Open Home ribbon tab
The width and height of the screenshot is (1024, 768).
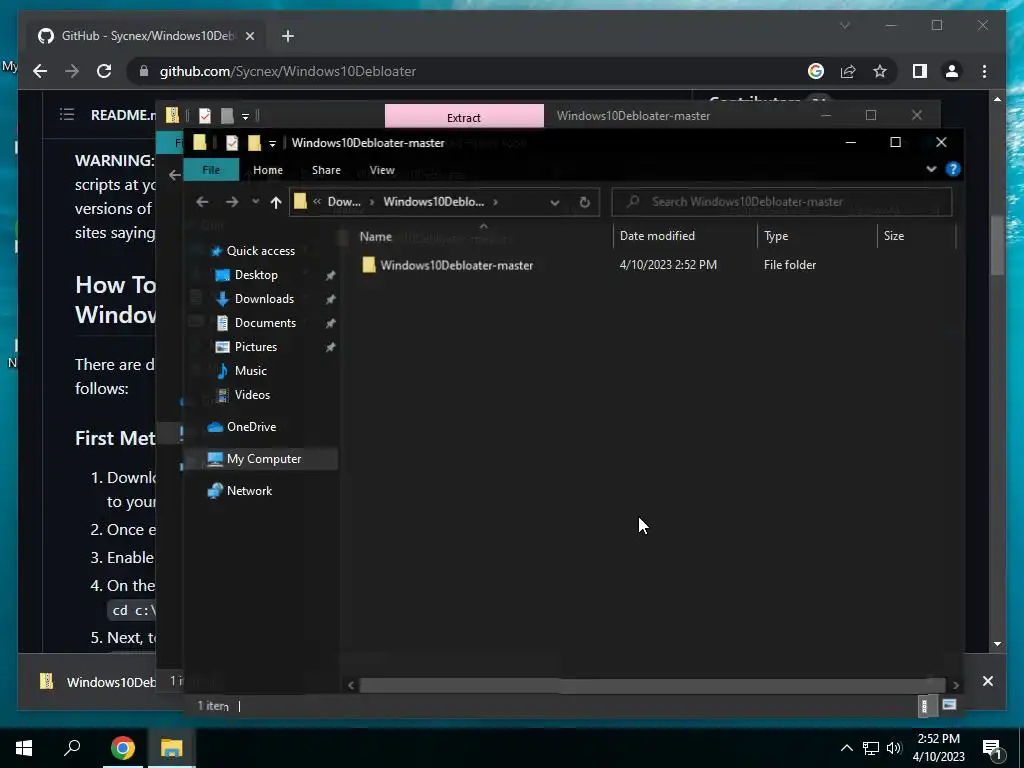coord(268,170)
